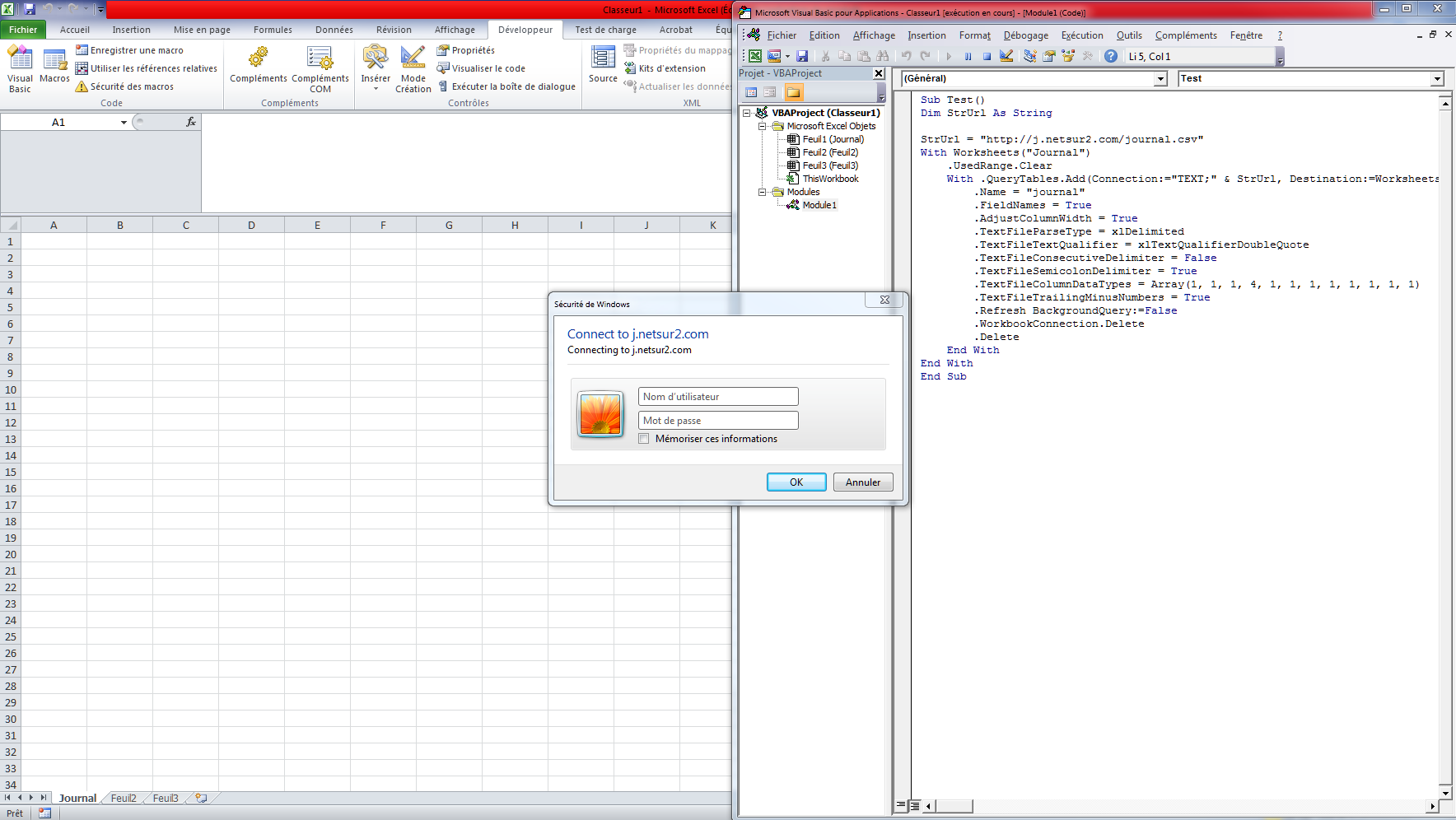Click the Réinitialiser stop icon in VBA toolbar
Image resolution: width=1456 pixels, height=820 pixels.
987,56
